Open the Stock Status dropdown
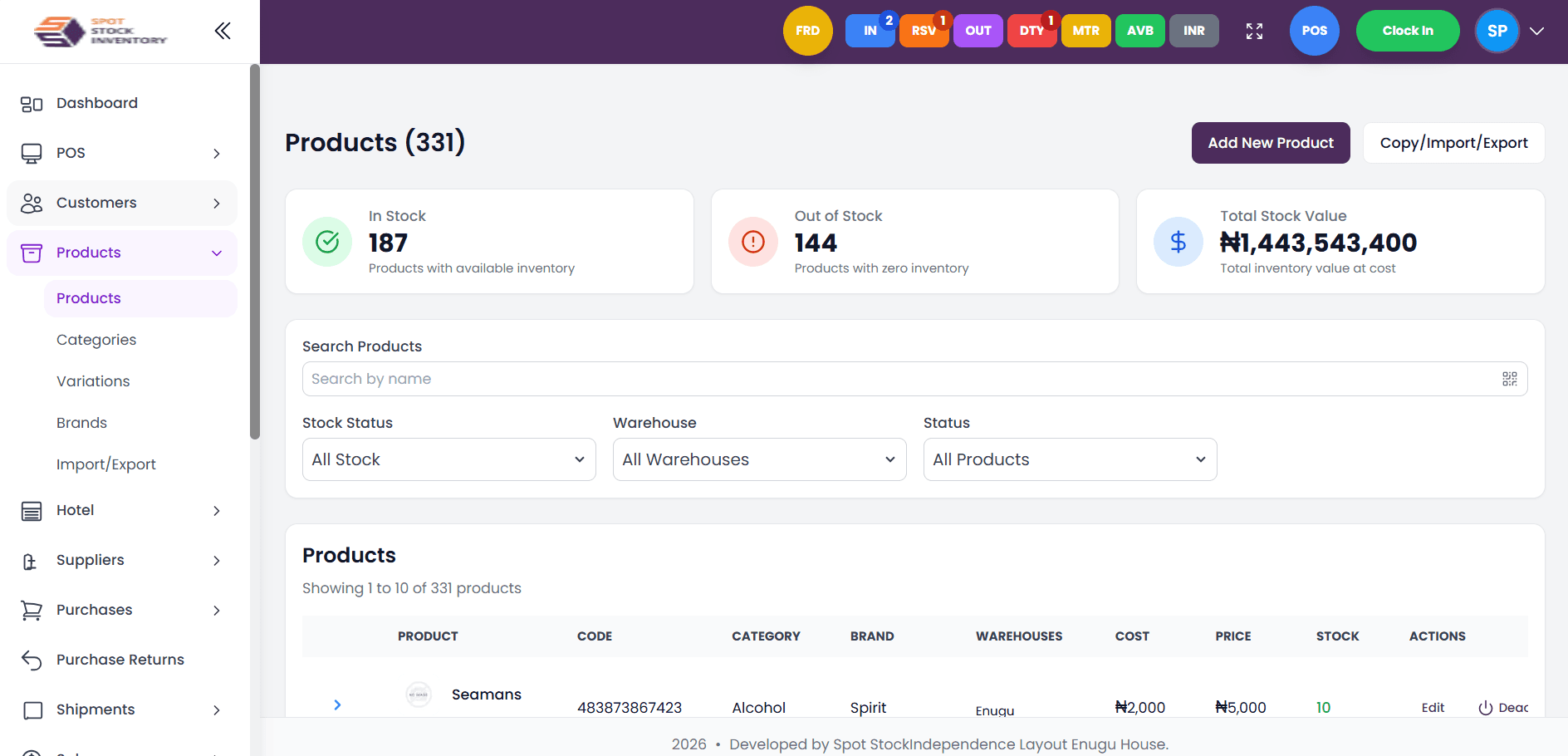 point(448,459)
